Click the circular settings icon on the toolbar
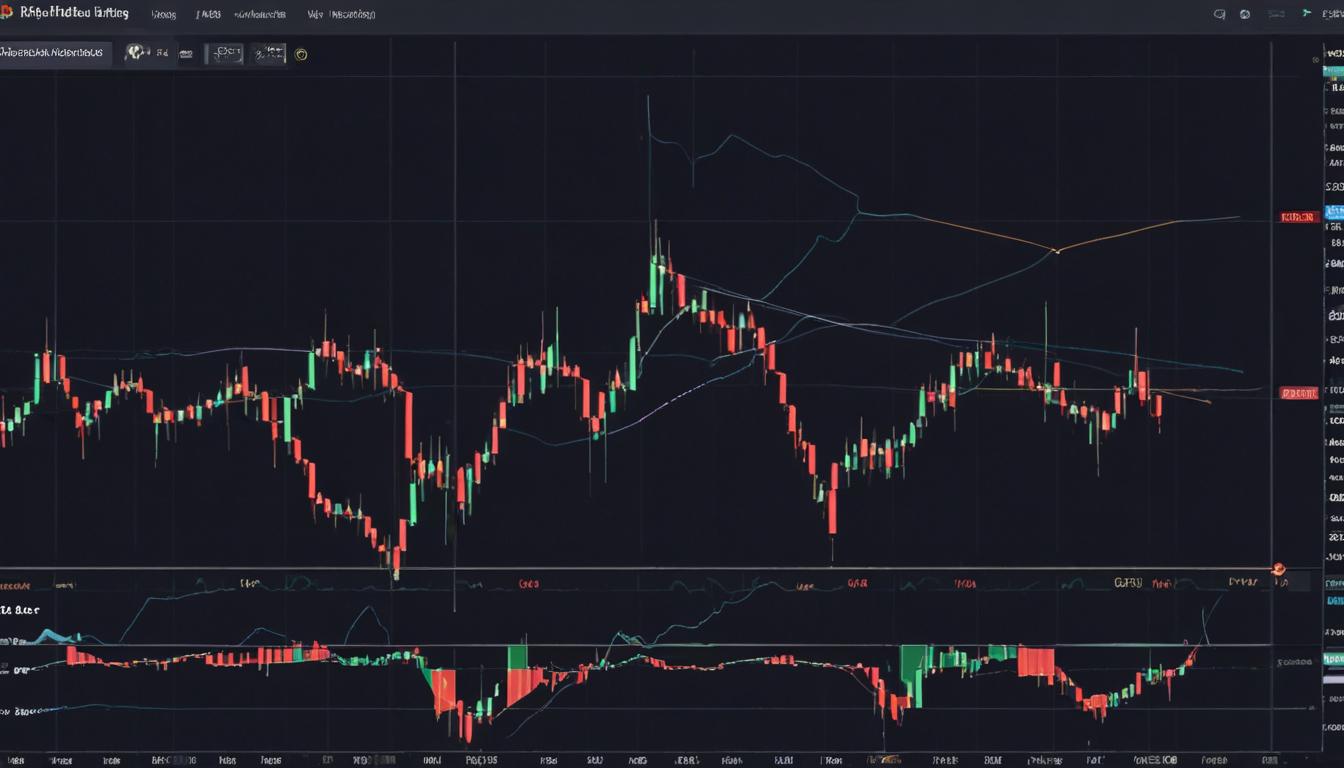The height and width of the screenshot is (768, 1344). [x=302, y=54]
